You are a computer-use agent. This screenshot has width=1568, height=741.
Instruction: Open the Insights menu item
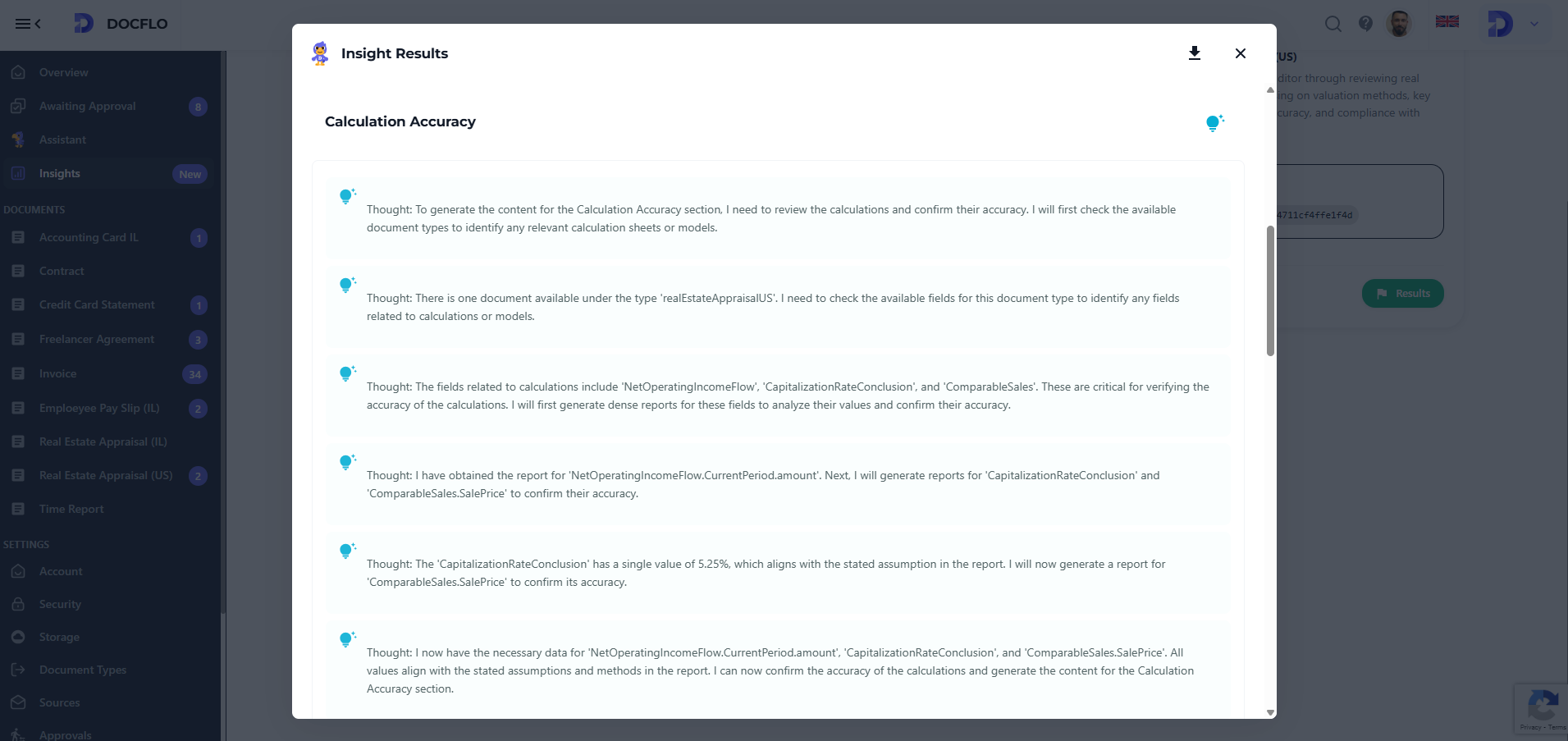[x=60, y=174]
